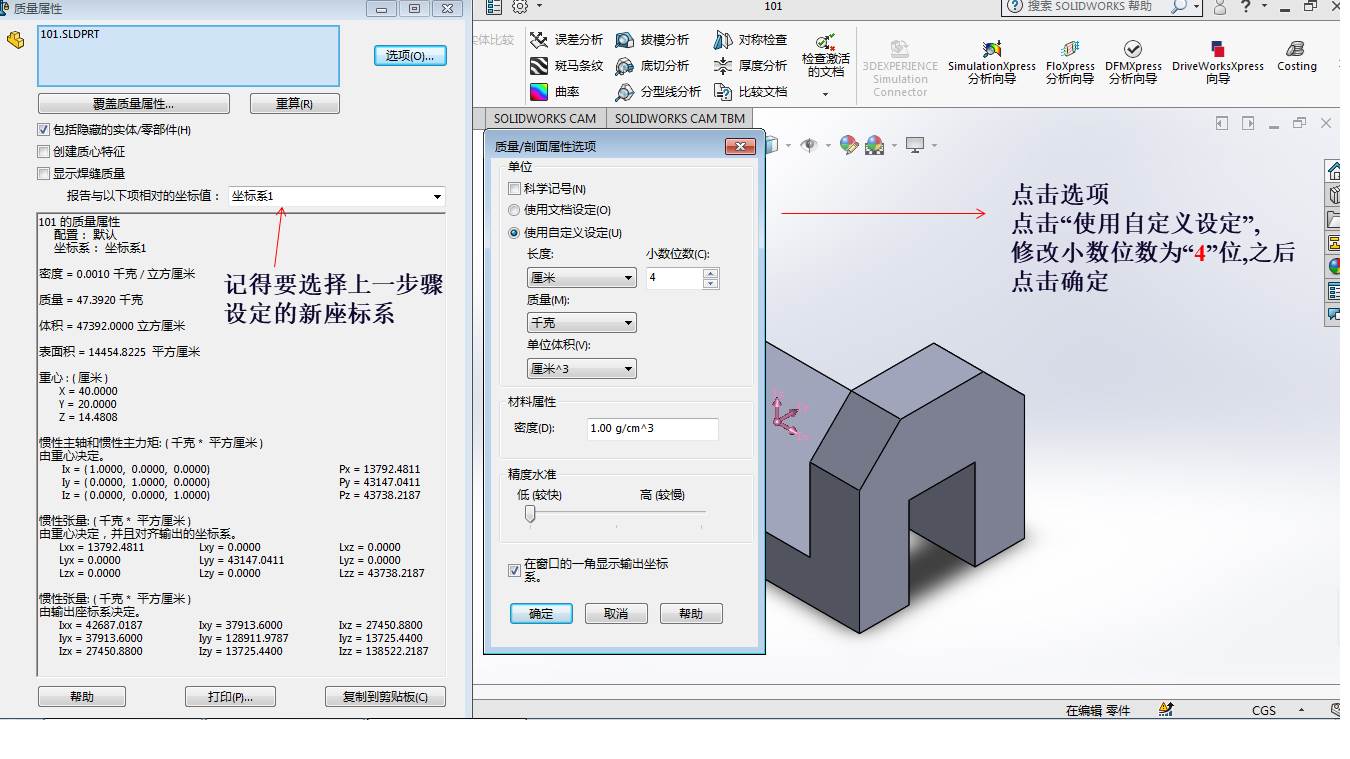This screenshot has width=1350, height=759.
Task: Open the help question mark menu
Action: click(1246, 6)
